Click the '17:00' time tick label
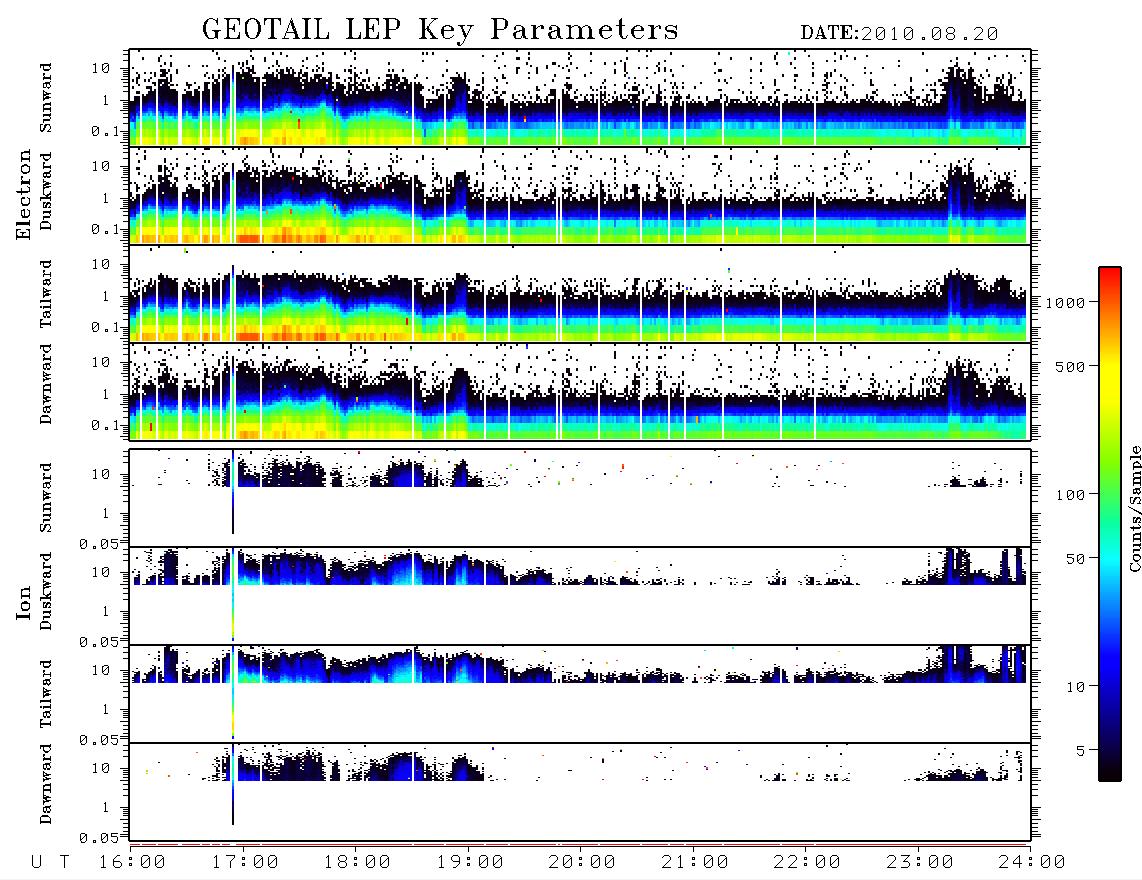 (245, 863)
